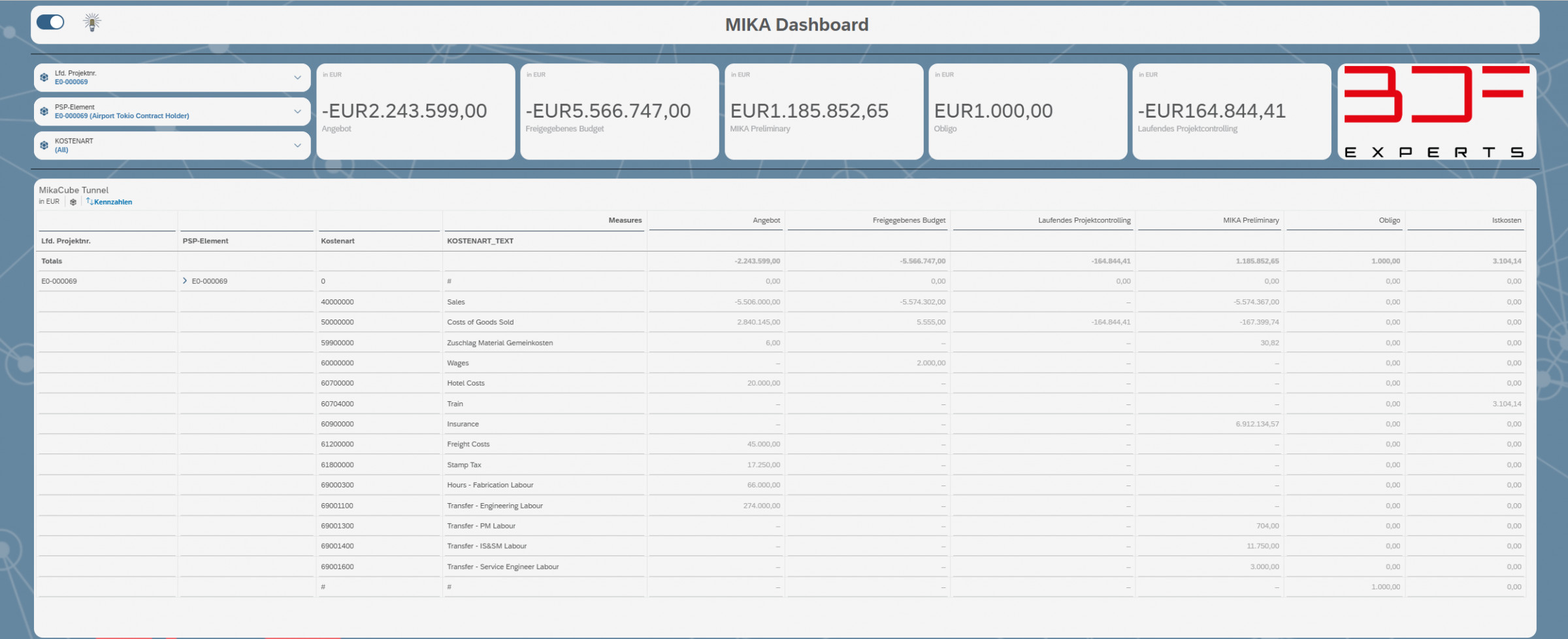This screenshot has height=639, width=1568.
Task: Click cube icon in KOSTENART filter
Action: 44,145
